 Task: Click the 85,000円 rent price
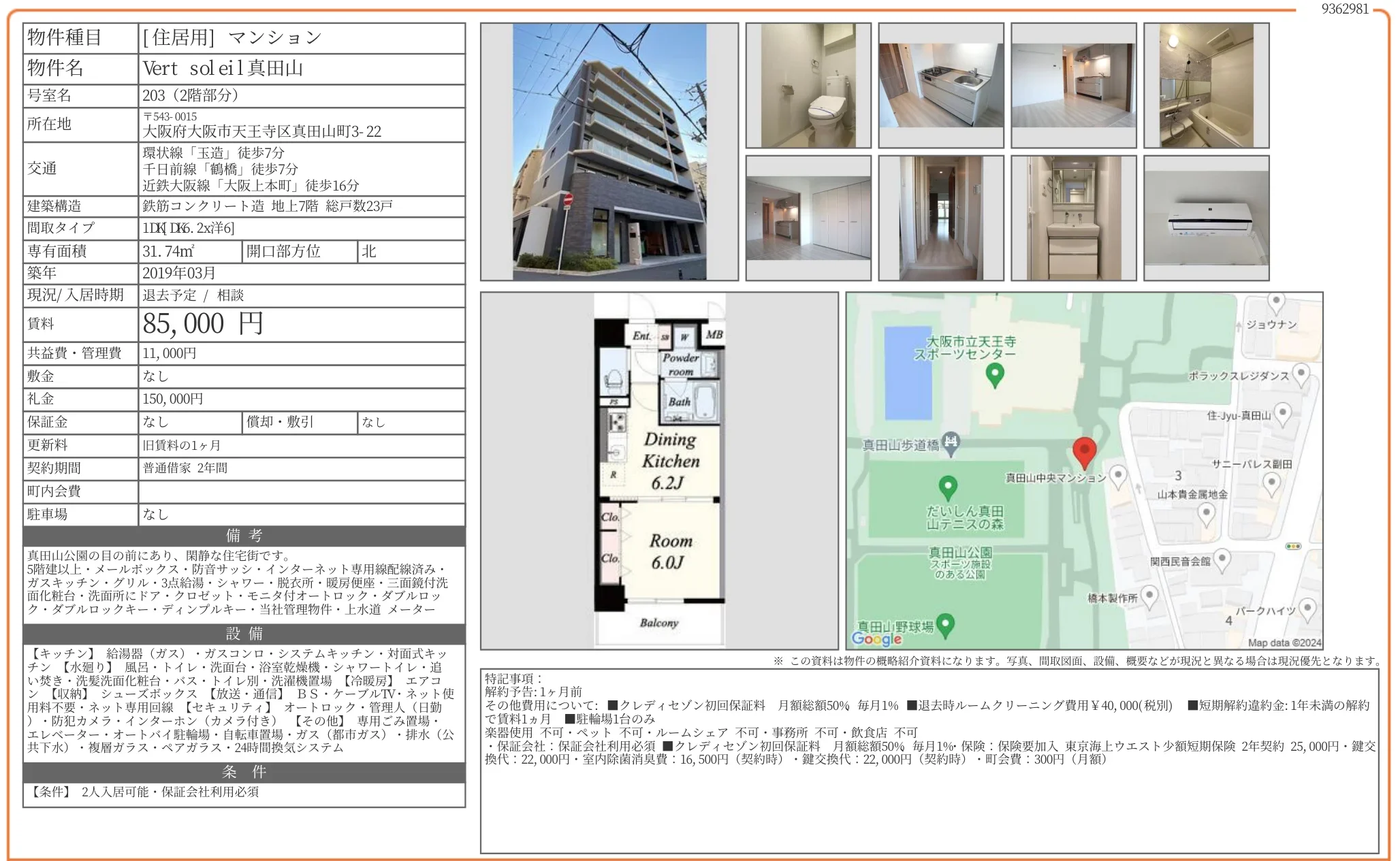pyautogui.click(x=203, y=324)
